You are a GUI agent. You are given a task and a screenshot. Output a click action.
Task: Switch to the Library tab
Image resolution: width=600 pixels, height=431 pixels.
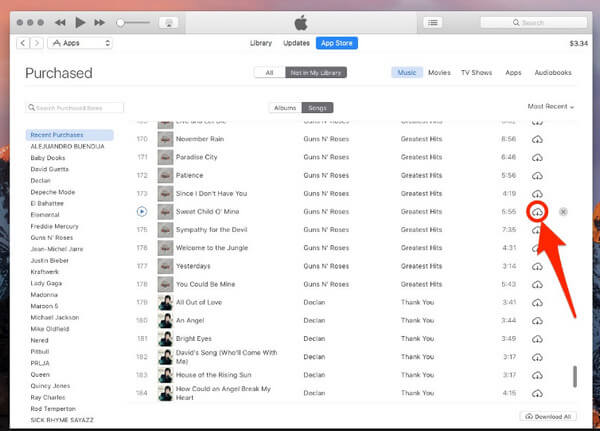click(261, 43)
